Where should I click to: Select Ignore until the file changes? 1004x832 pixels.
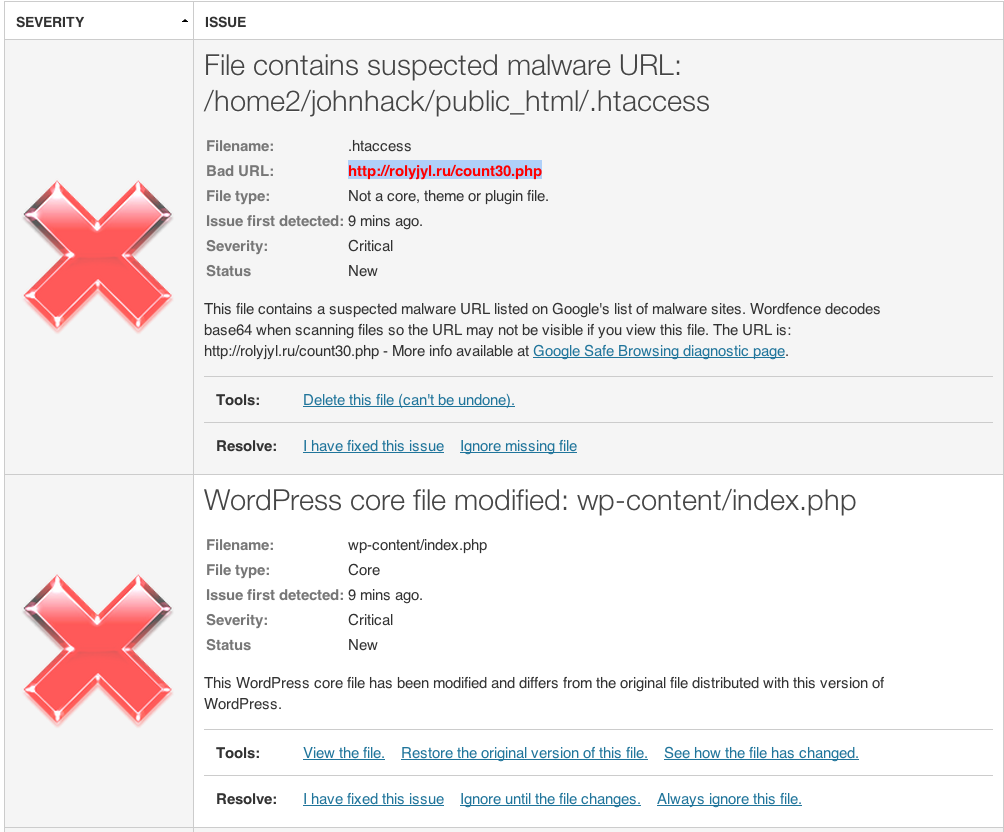[x=550, y=799]
